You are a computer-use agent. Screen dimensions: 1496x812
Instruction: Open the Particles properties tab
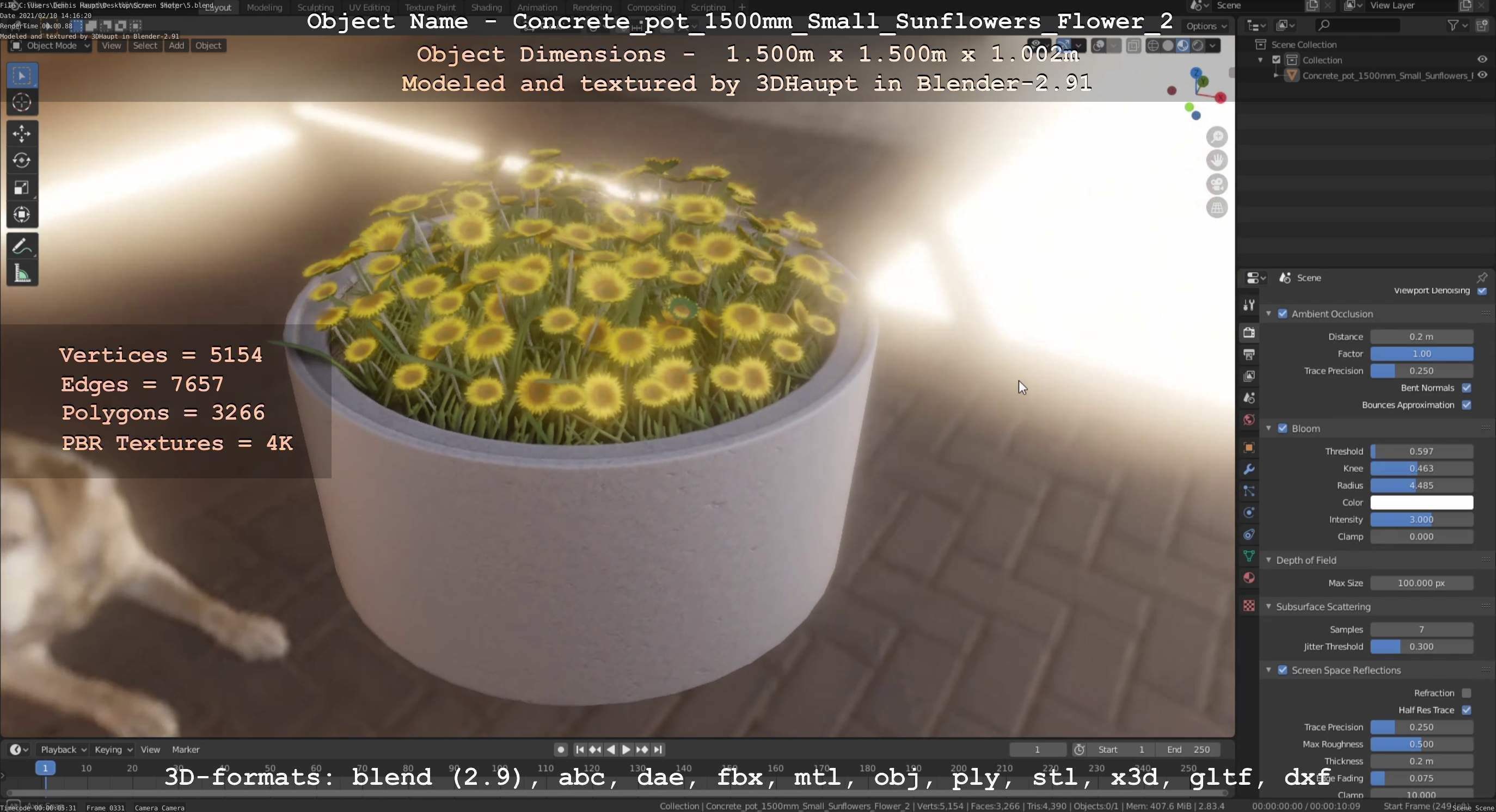1249,491
